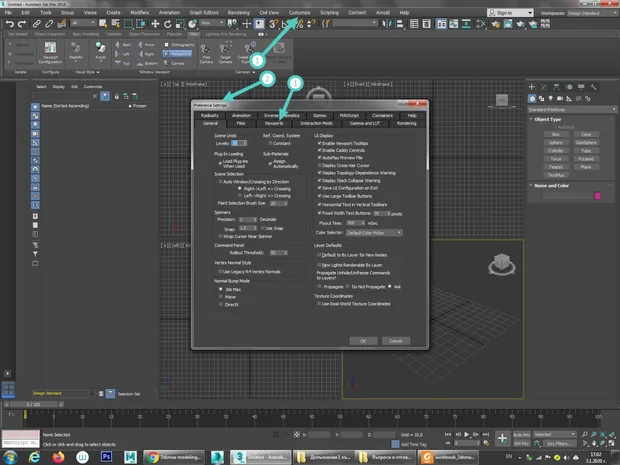Enable Display Cross Hair Cursor checkbox

tap(318, 165)
